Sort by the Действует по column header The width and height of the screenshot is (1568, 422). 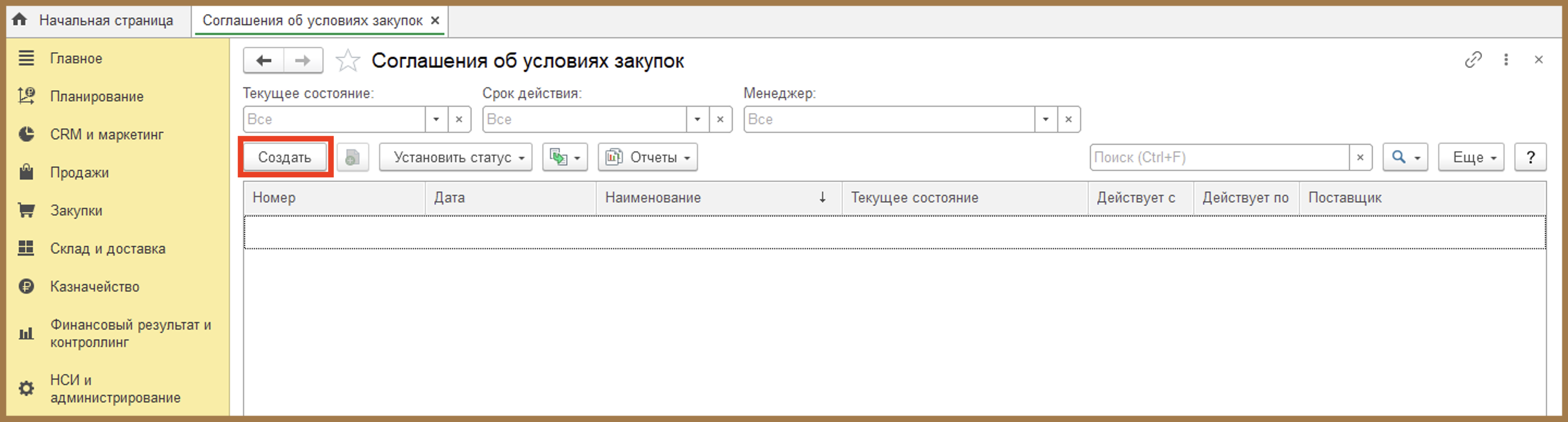click(1246, 197)
